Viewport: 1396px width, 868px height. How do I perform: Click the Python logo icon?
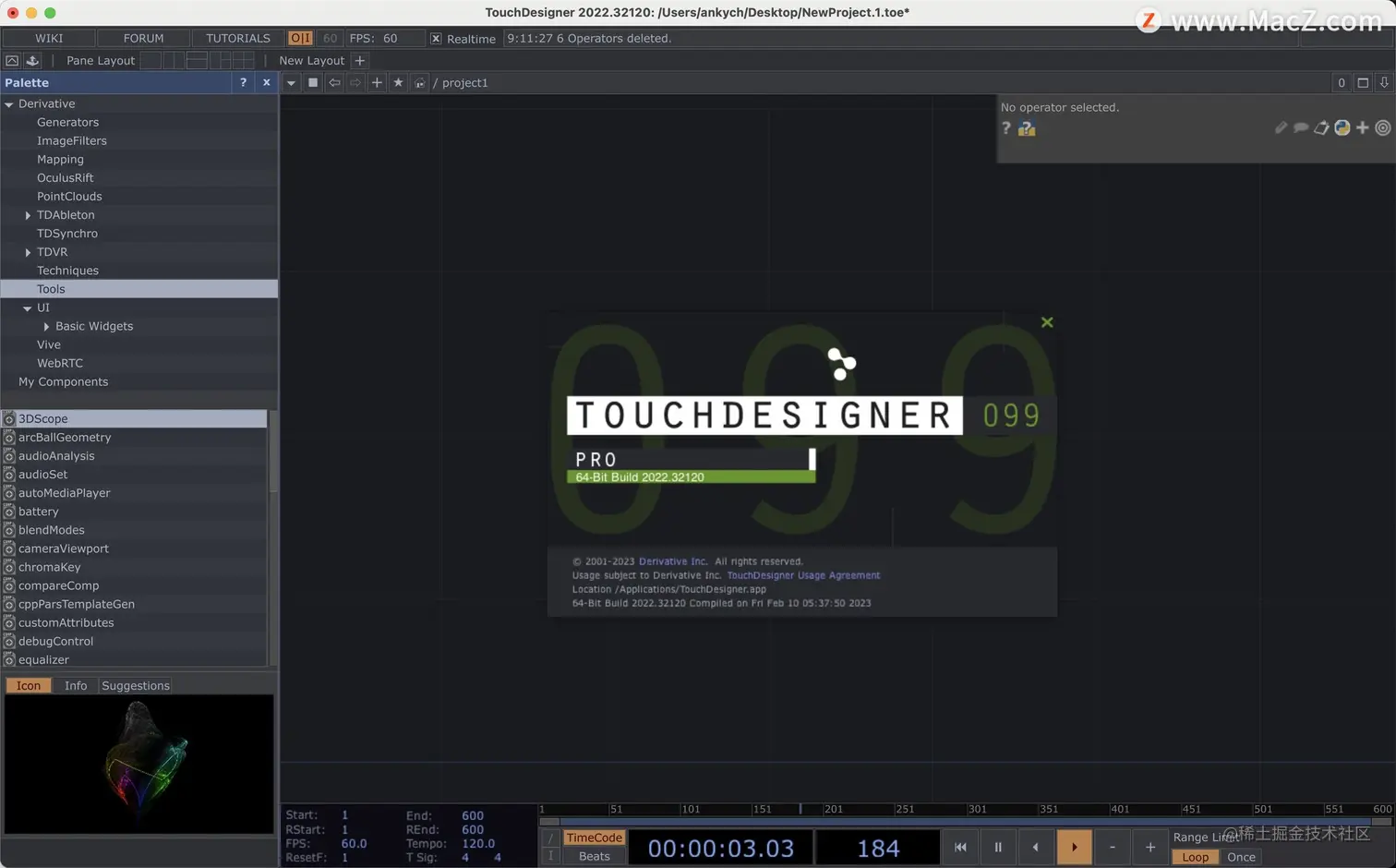point(1342,127)
